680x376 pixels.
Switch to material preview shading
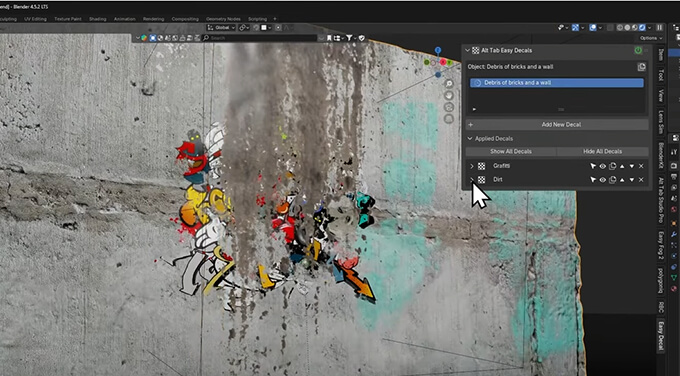pyautogui.click(x=635, y=27)
